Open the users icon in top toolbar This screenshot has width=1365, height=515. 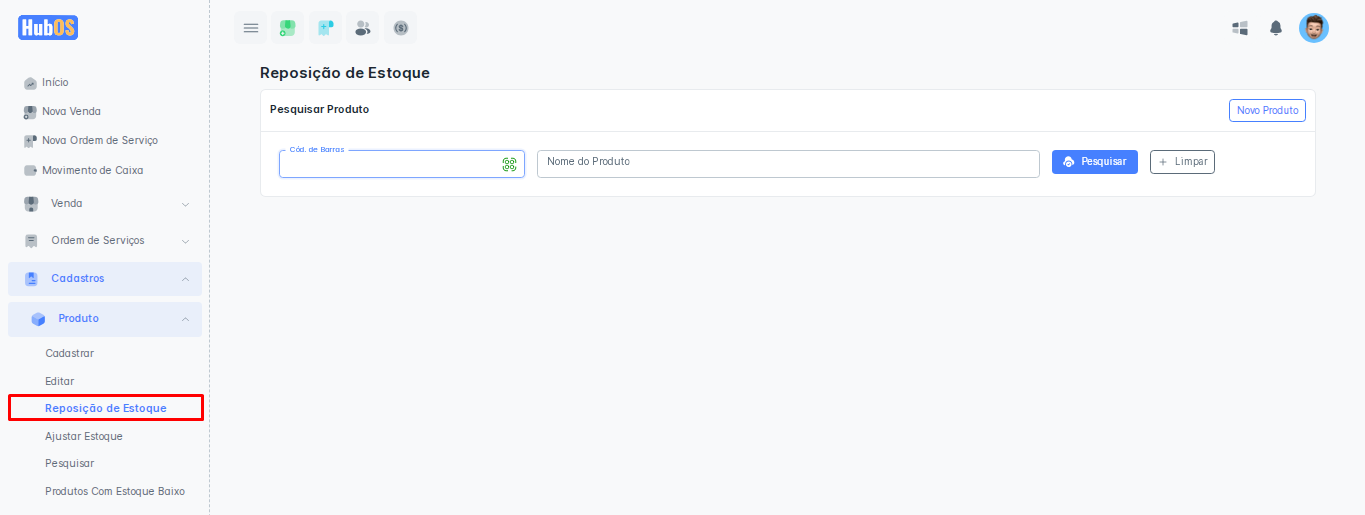point(363,28)
